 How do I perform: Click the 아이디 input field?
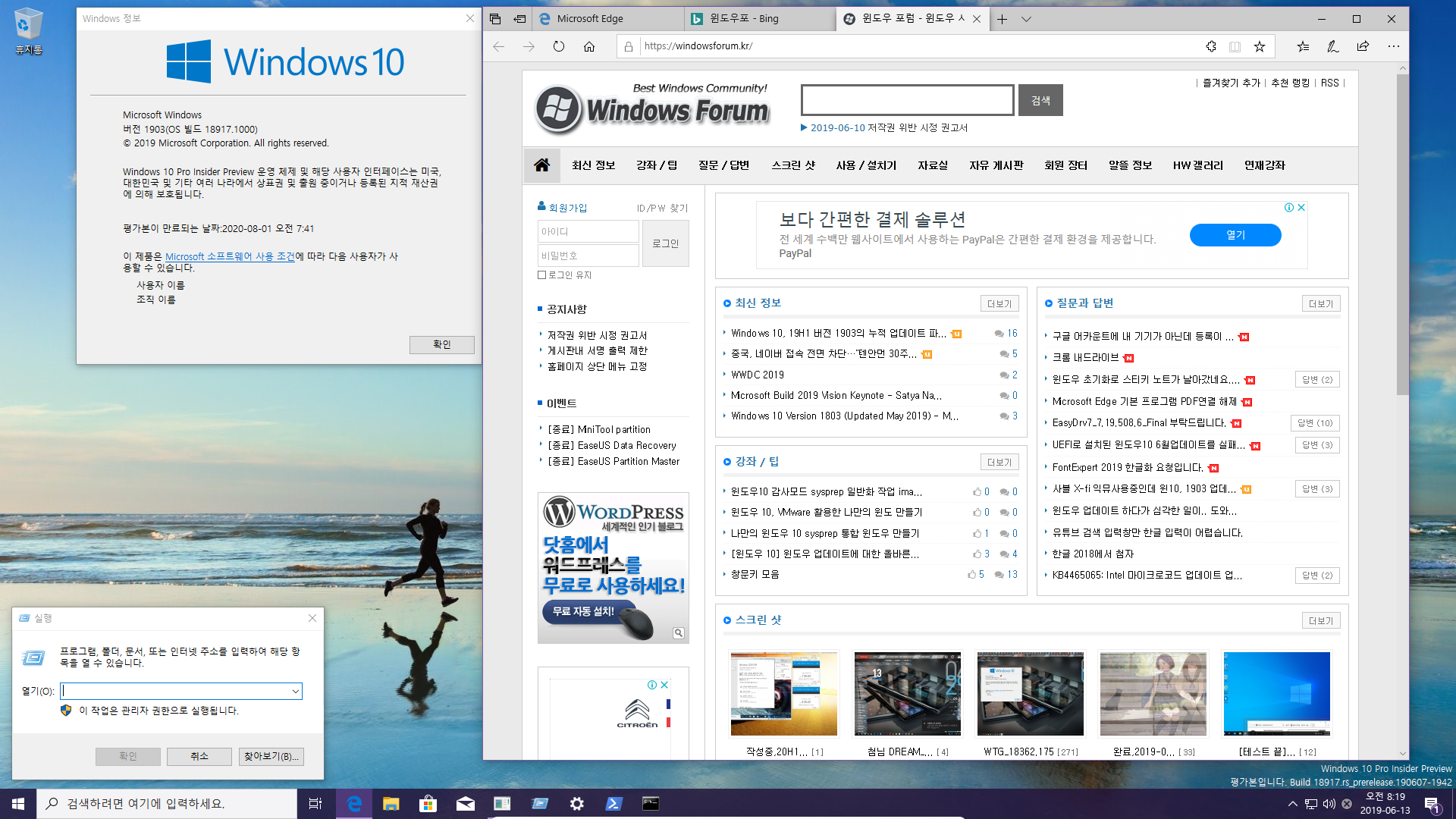coord(588,231)
